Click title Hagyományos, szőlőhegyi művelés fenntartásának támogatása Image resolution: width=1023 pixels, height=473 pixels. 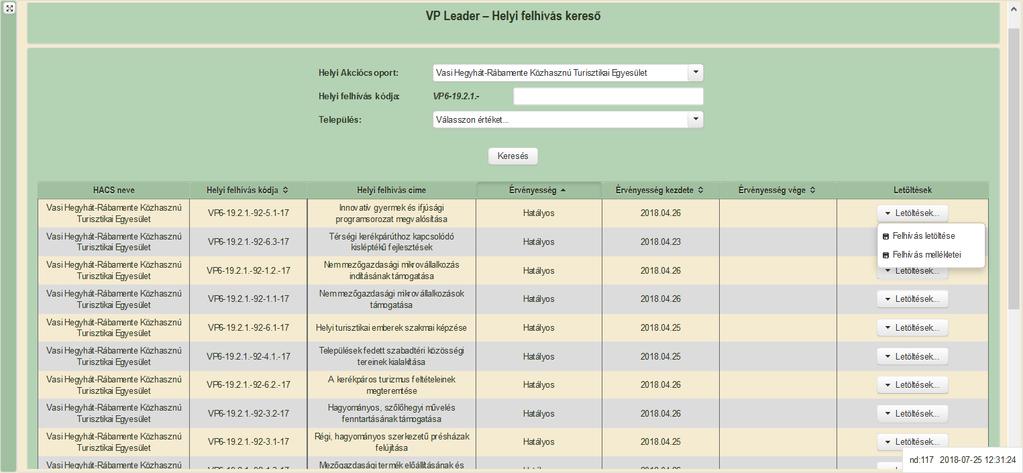(391, 414)
